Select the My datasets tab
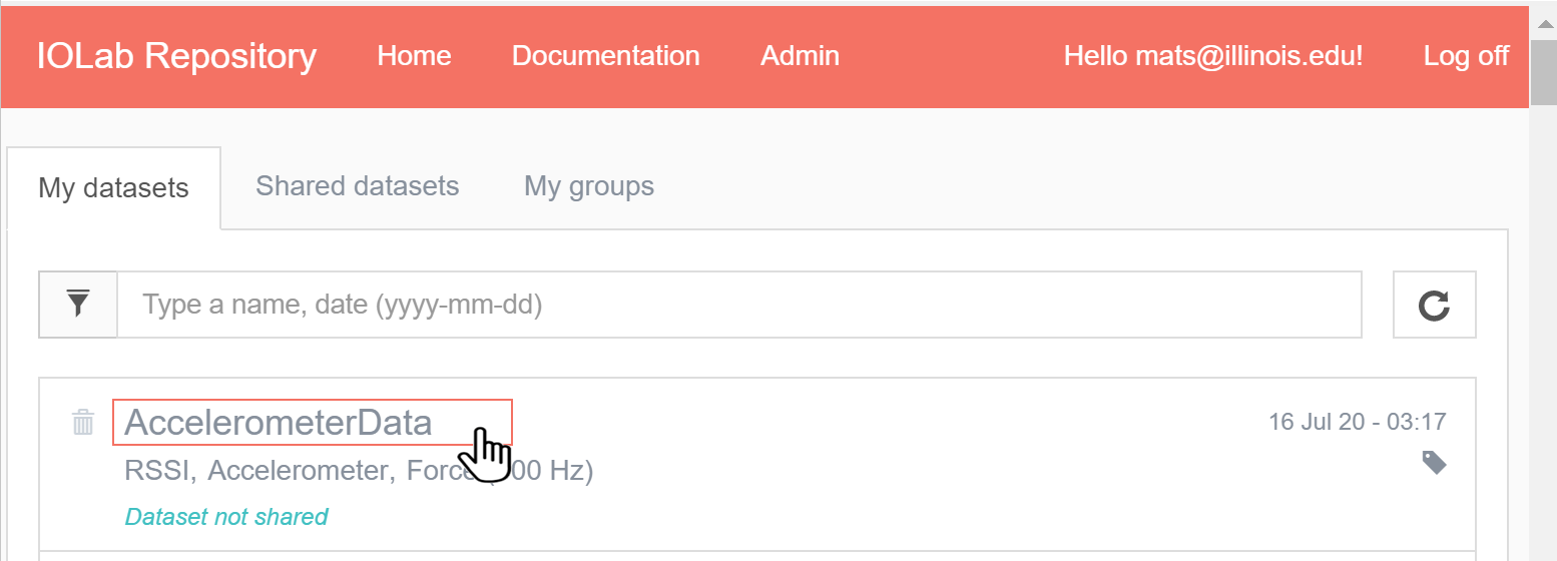1557x561 pixels. click(114, 188)
